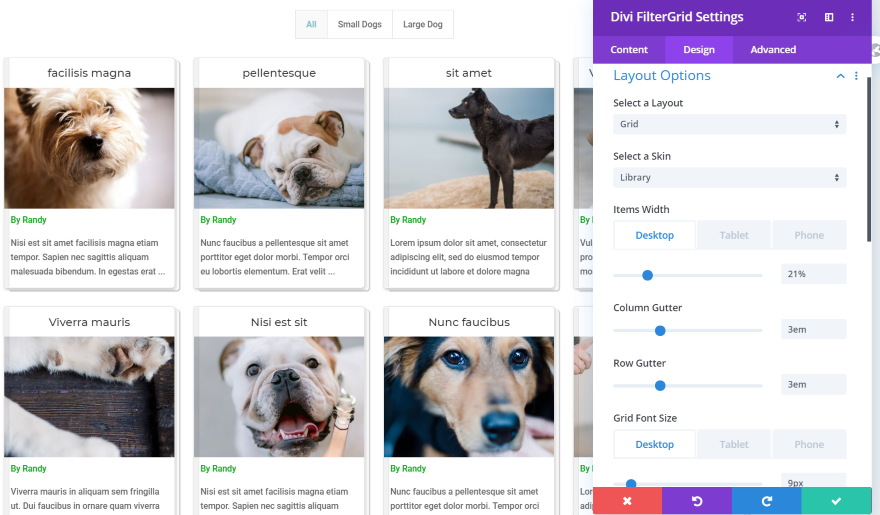Screen dimensions: 880x515
Task: Click the smiling bulldog image in Nisi est sit
Action: click(x=279, y=397)
